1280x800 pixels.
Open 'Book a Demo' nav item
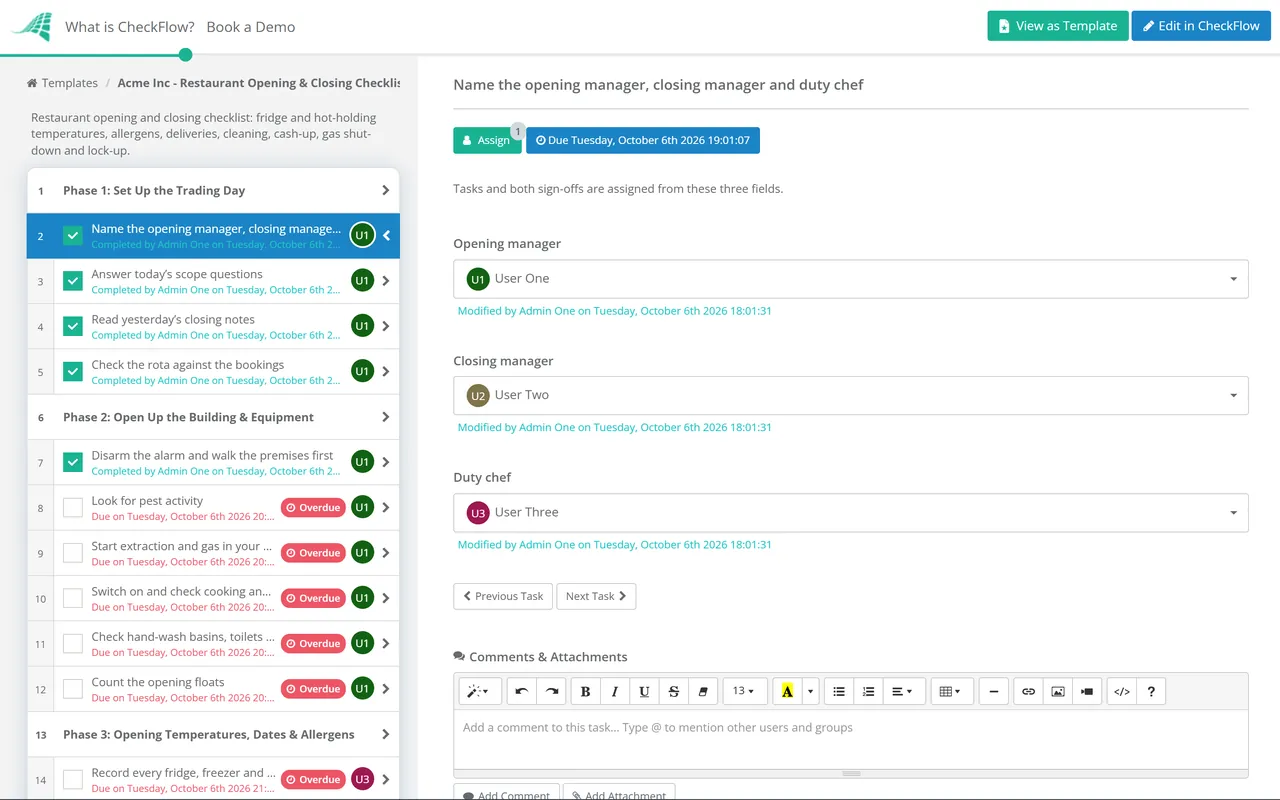(251, 27)
